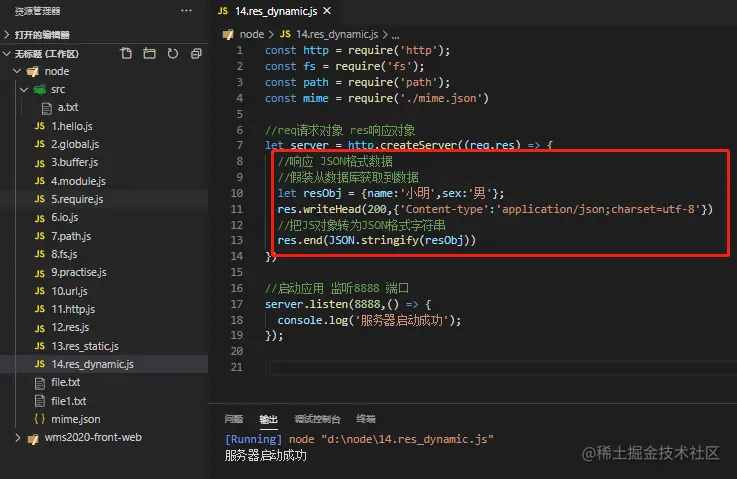
Task: Open 4.module.js file
Action: click(78, 181)
